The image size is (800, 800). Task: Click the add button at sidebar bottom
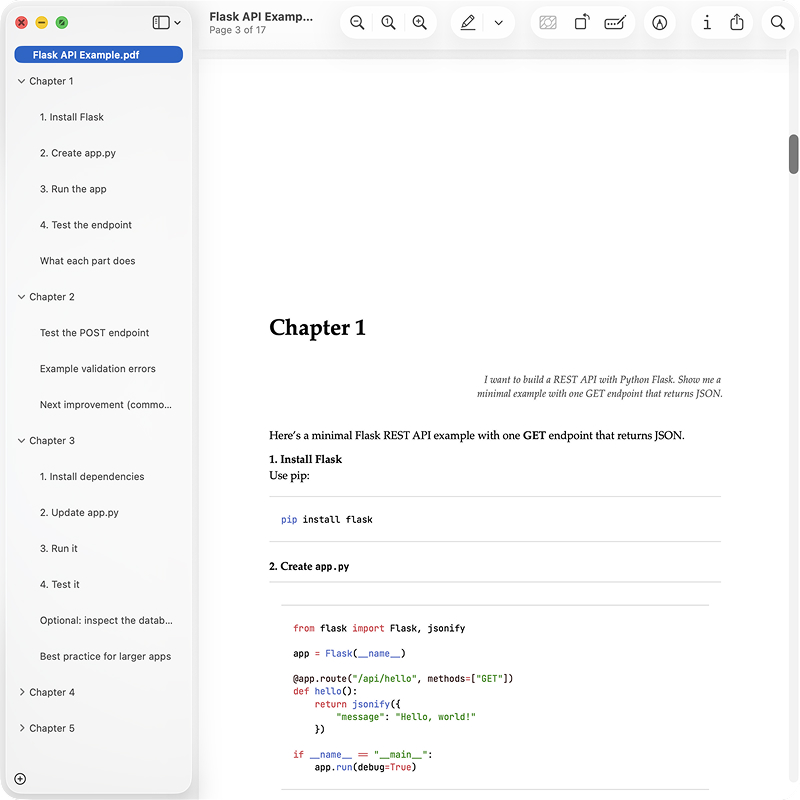(20, 779)
